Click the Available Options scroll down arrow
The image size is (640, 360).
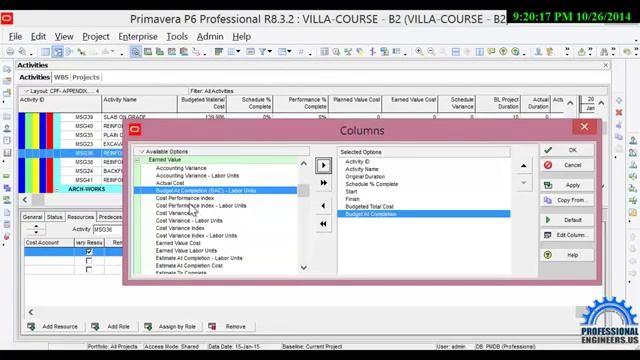click(303, 268)
